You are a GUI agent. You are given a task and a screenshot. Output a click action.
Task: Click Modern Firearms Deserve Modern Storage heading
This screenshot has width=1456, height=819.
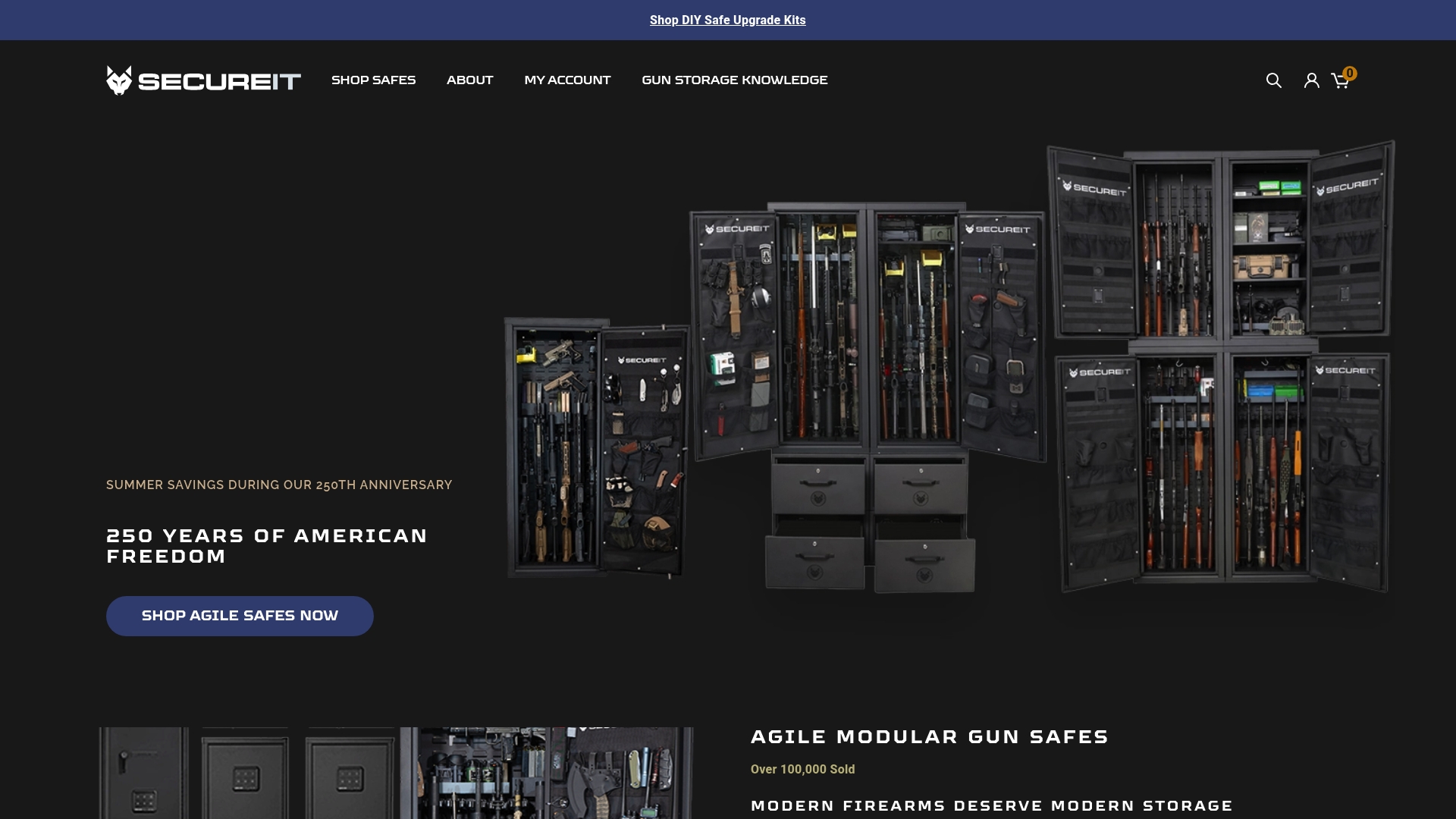[x=992, y=806]
